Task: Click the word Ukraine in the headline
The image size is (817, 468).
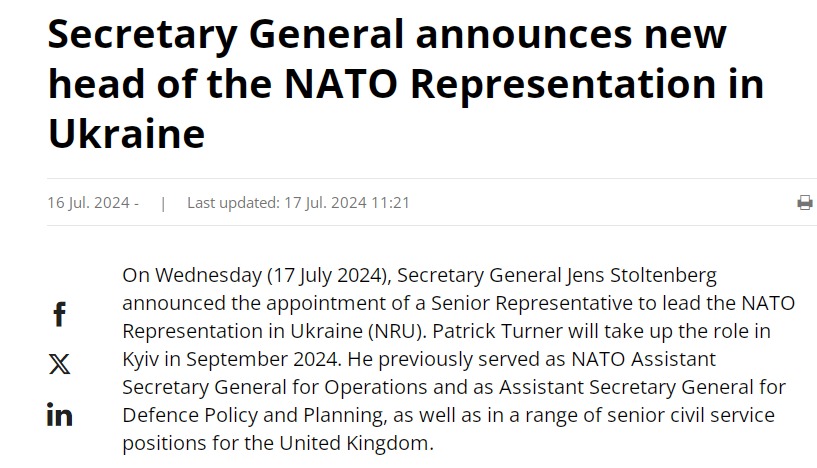Action: tap(126, 133)
